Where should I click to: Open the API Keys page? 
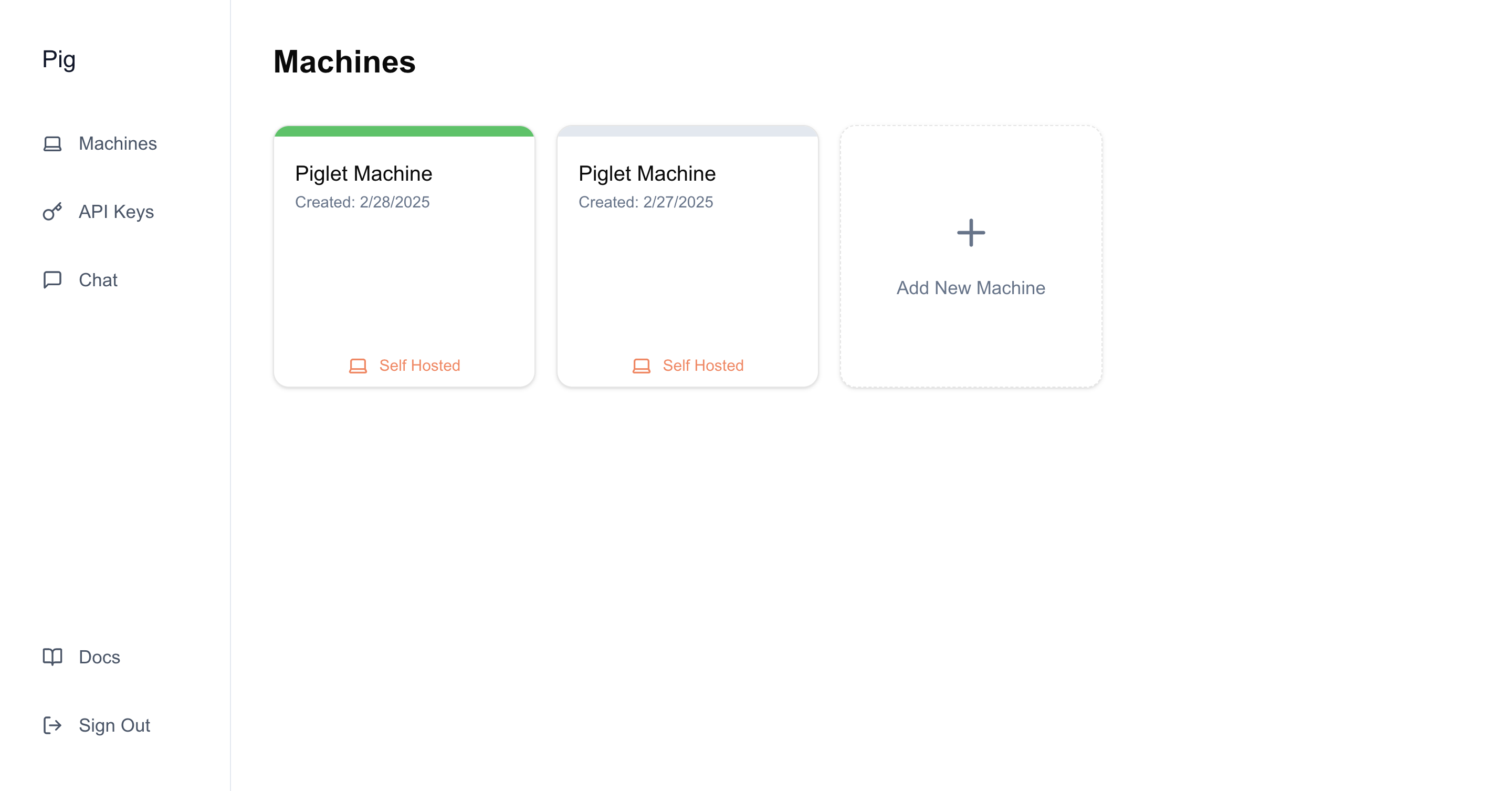[x=116, y=211]
